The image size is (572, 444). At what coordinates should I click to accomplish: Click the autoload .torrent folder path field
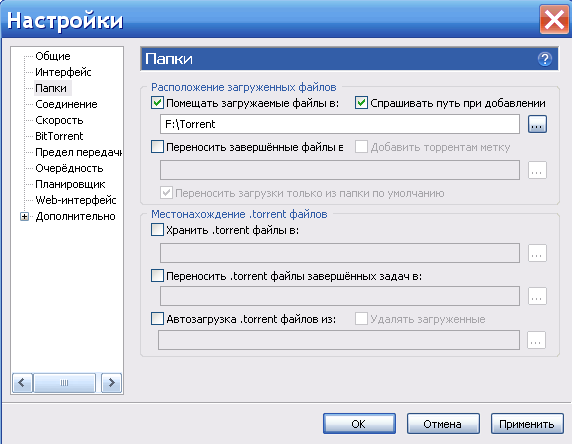339,340
